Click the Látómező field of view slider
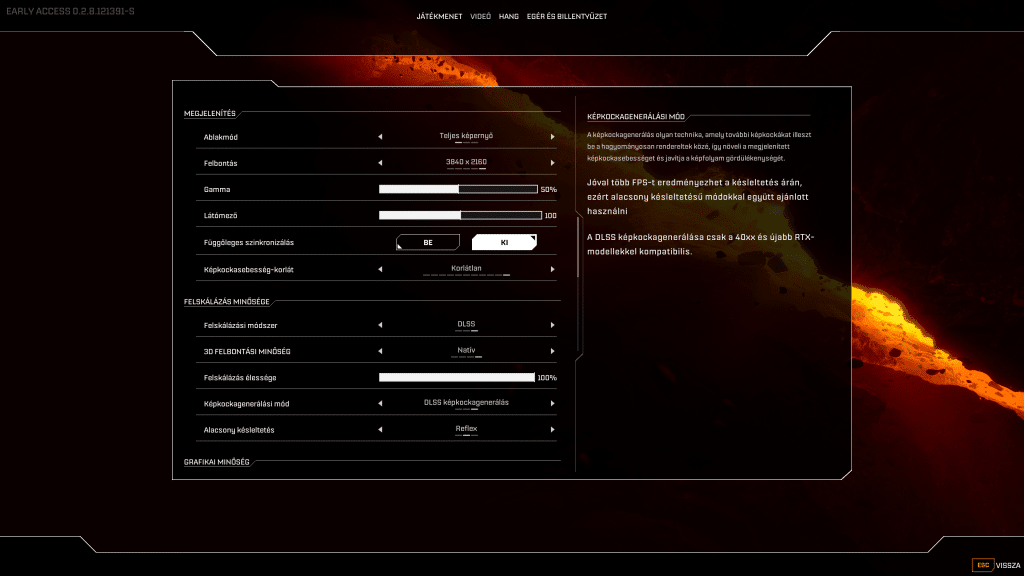1024x576 pixels. tap(460, 216)
